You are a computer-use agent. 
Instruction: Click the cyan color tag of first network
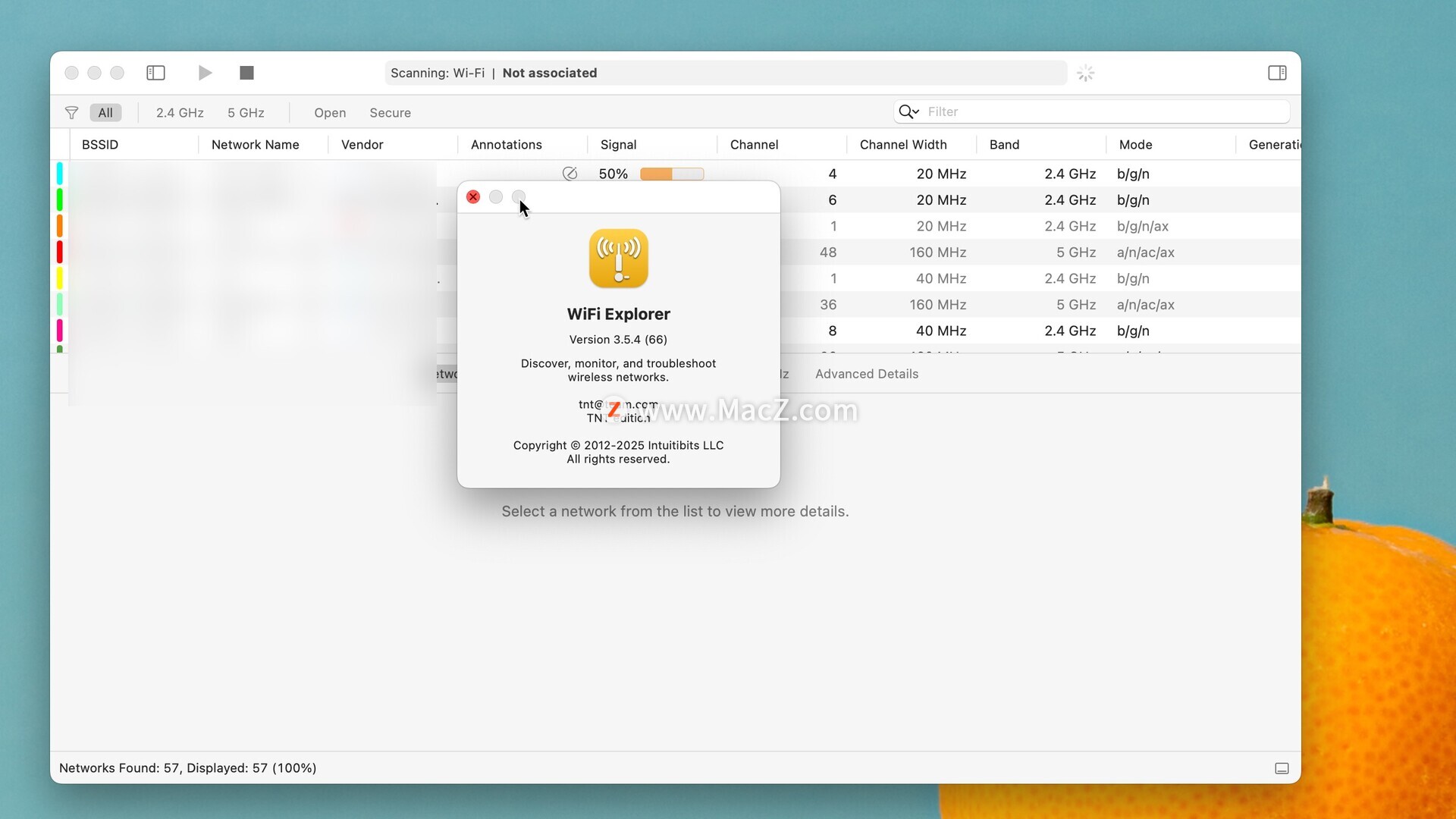59,174
